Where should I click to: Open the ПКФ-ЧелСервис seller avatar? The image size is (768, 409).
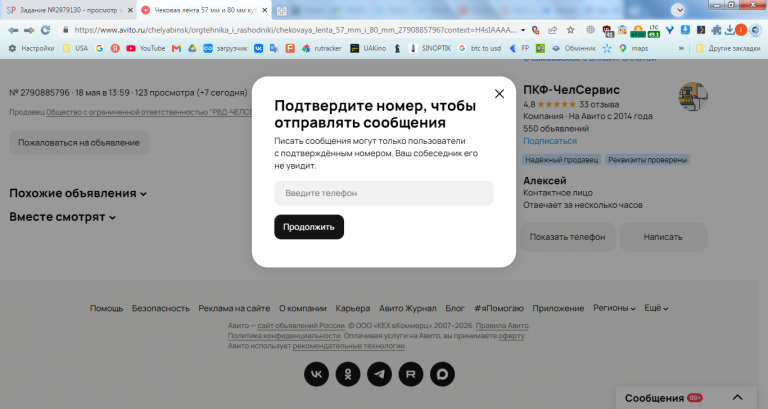point(693,96)
